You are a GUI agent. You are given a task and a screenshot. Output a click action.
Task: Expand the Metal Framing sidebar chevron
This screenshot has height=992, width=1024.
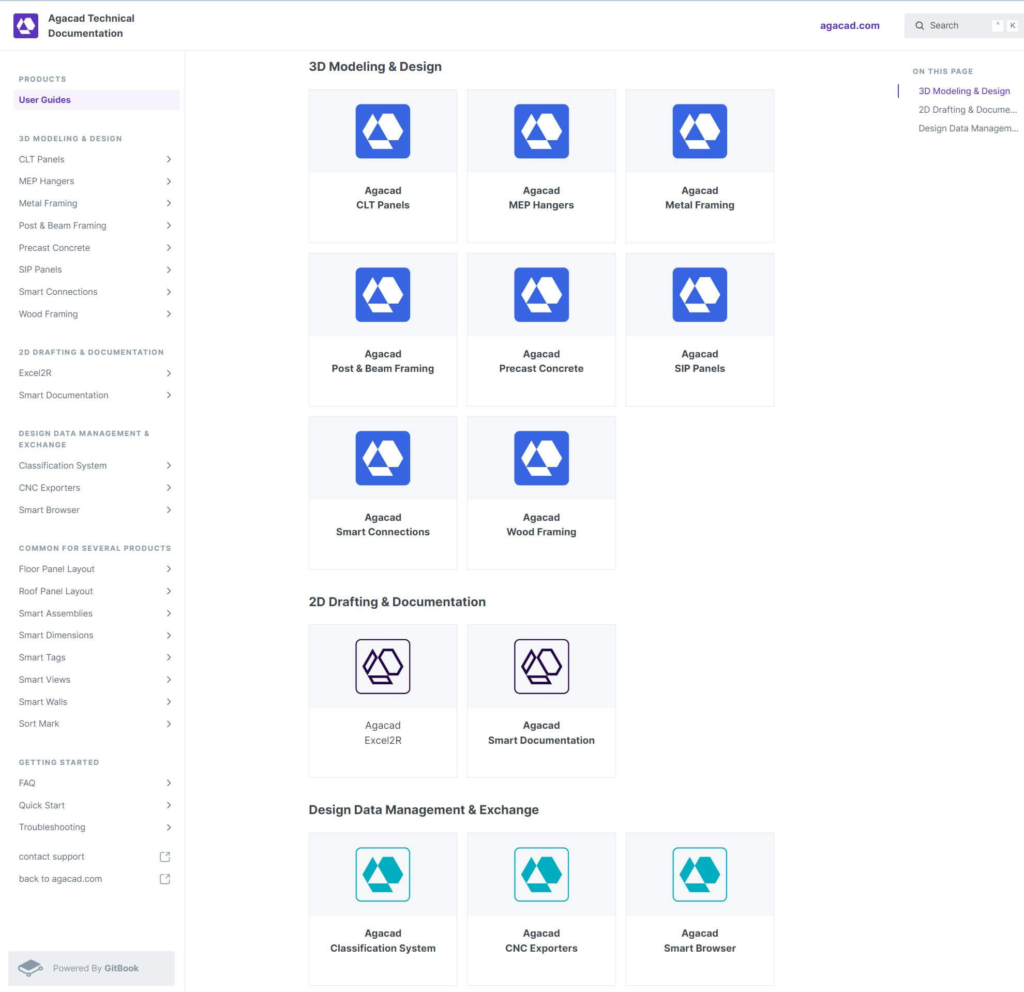(168, 204)
